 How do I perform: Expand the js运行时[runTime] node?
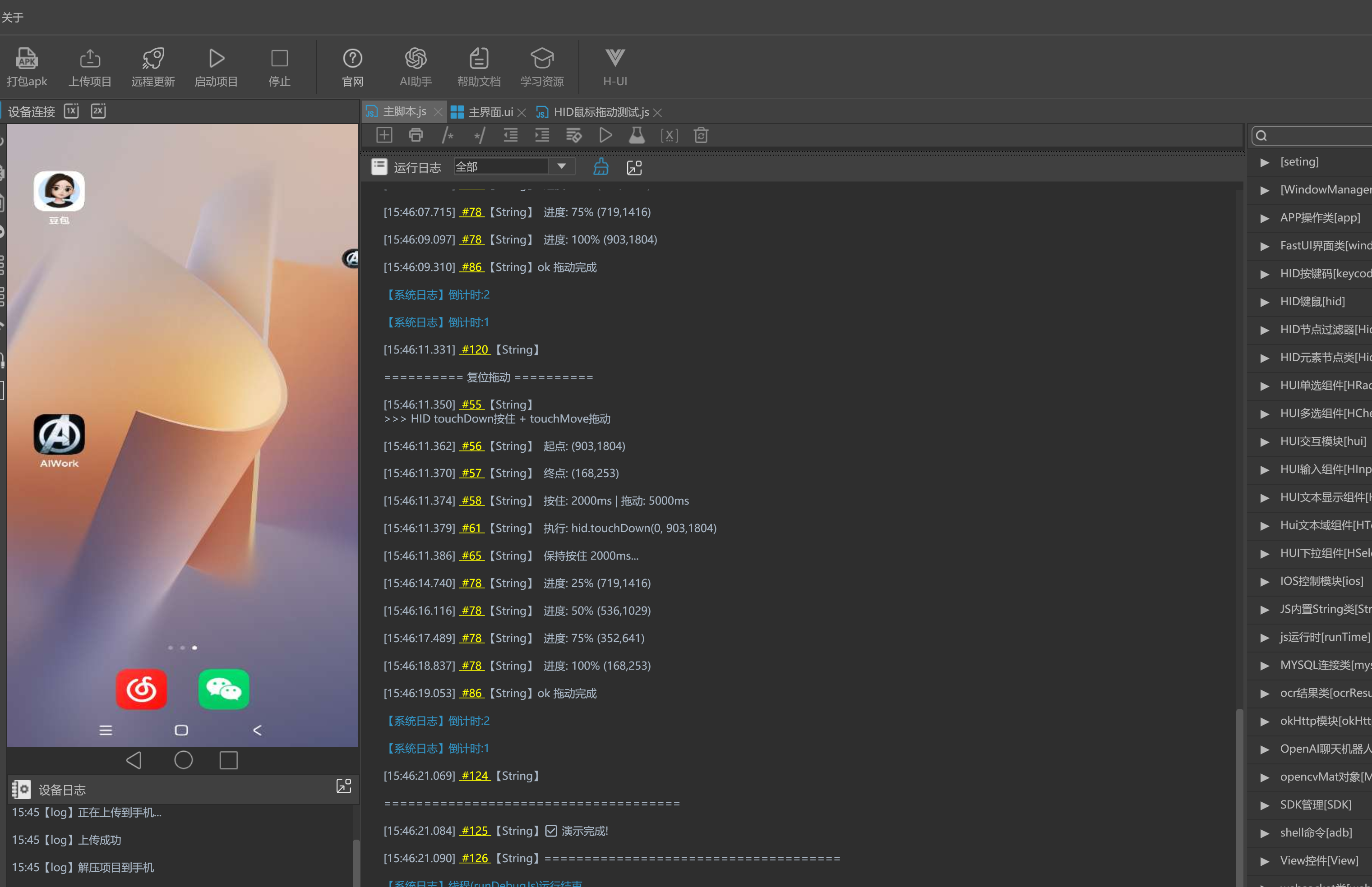(1264, 638)
